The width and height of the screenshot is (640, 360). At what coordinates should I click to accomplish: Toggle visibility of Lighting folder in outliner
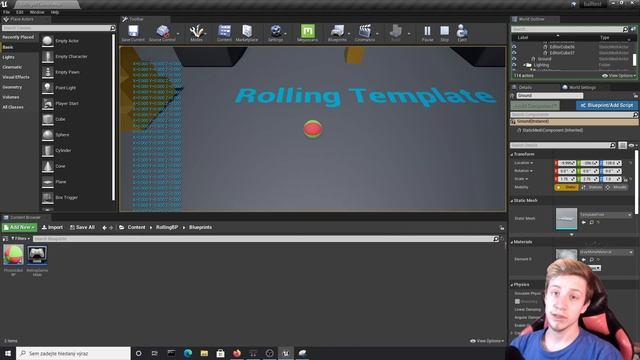point(514,65)
